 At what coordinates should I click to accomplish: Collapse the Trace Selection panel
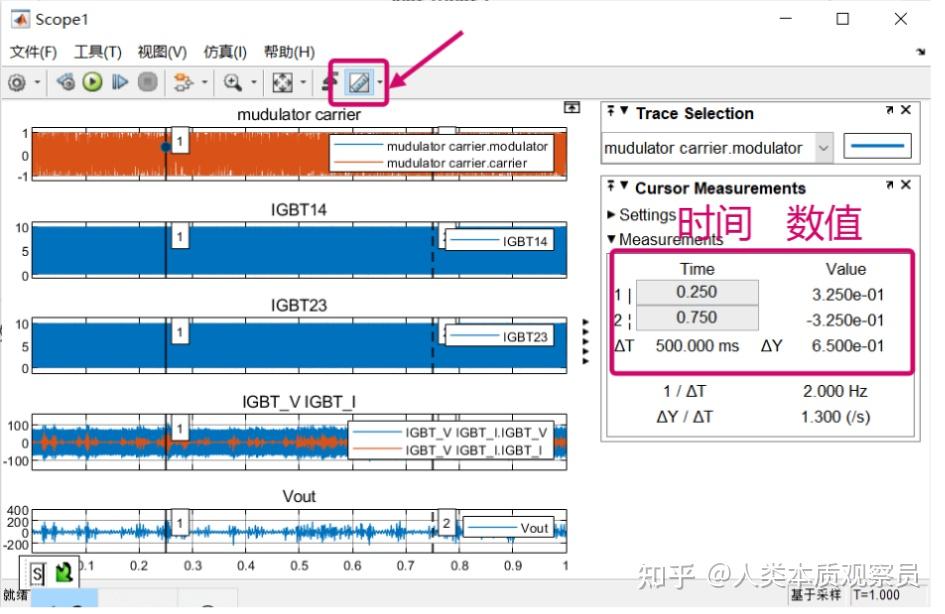pyautogui.click(x=624, y=110)
